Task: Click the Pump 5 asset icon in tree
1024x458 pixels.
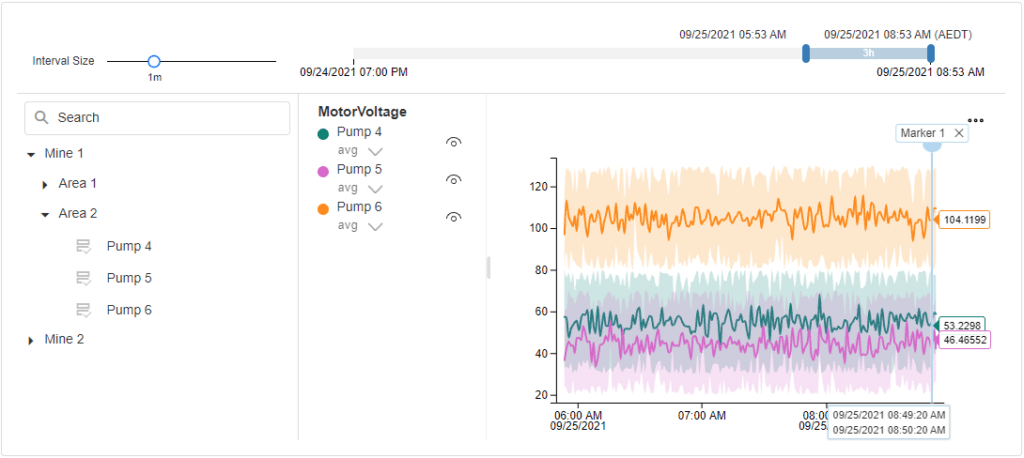Action: tap(84, 278)
